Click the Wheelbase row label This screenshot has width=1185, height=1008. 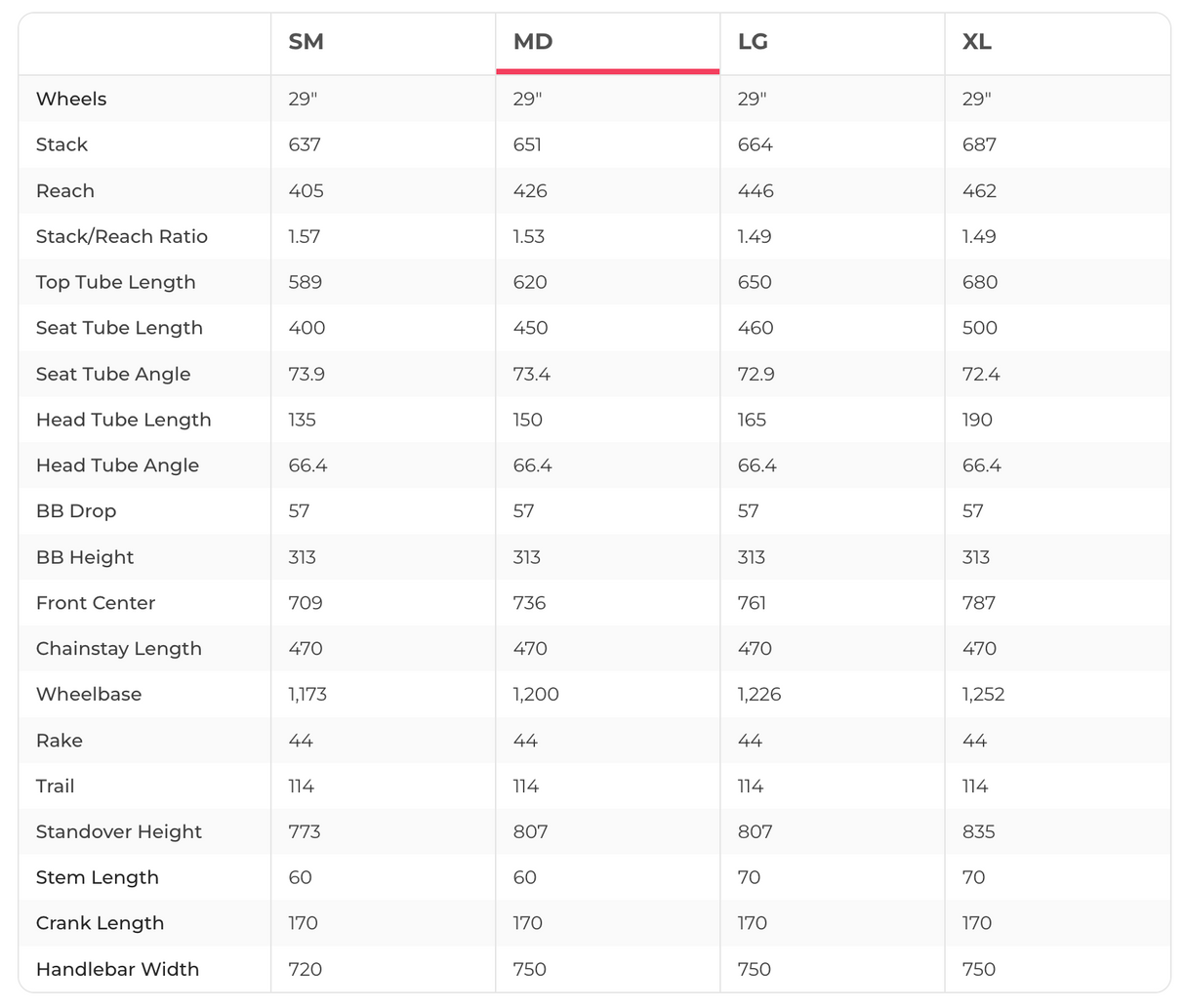(89, 695)
